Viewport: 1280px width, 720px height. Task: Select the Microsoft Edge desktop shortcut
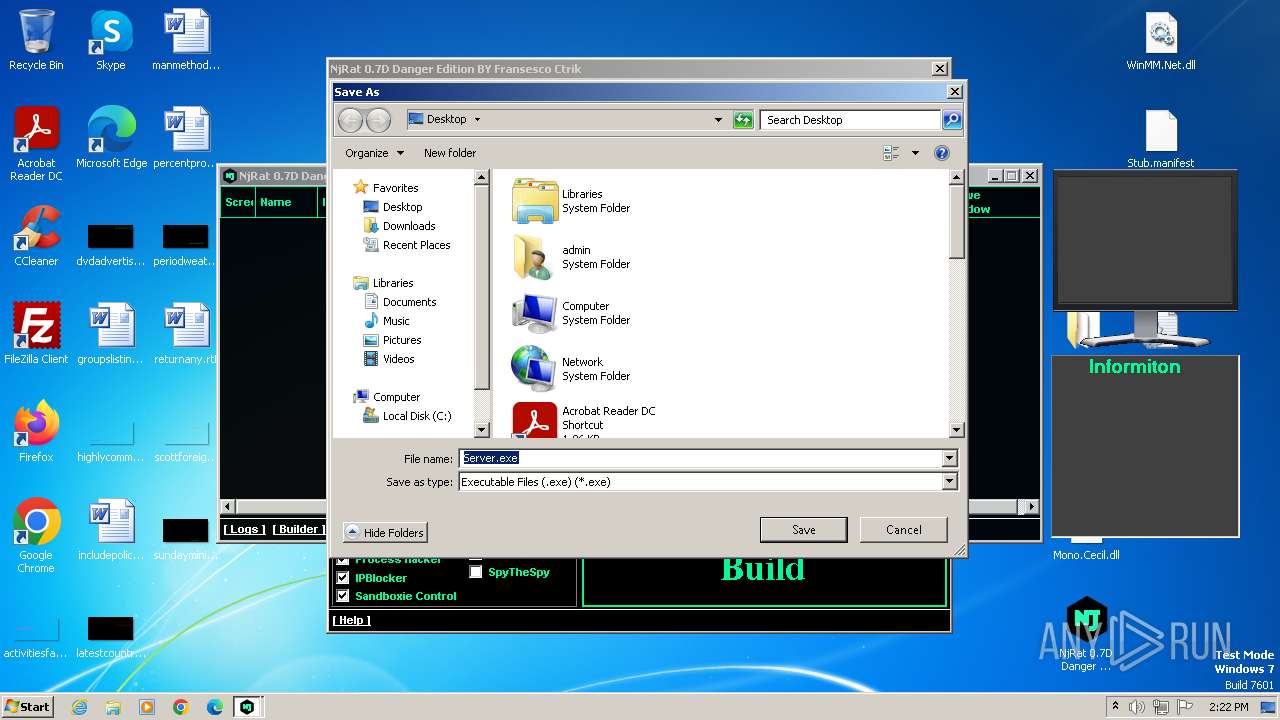coord(111,137)
